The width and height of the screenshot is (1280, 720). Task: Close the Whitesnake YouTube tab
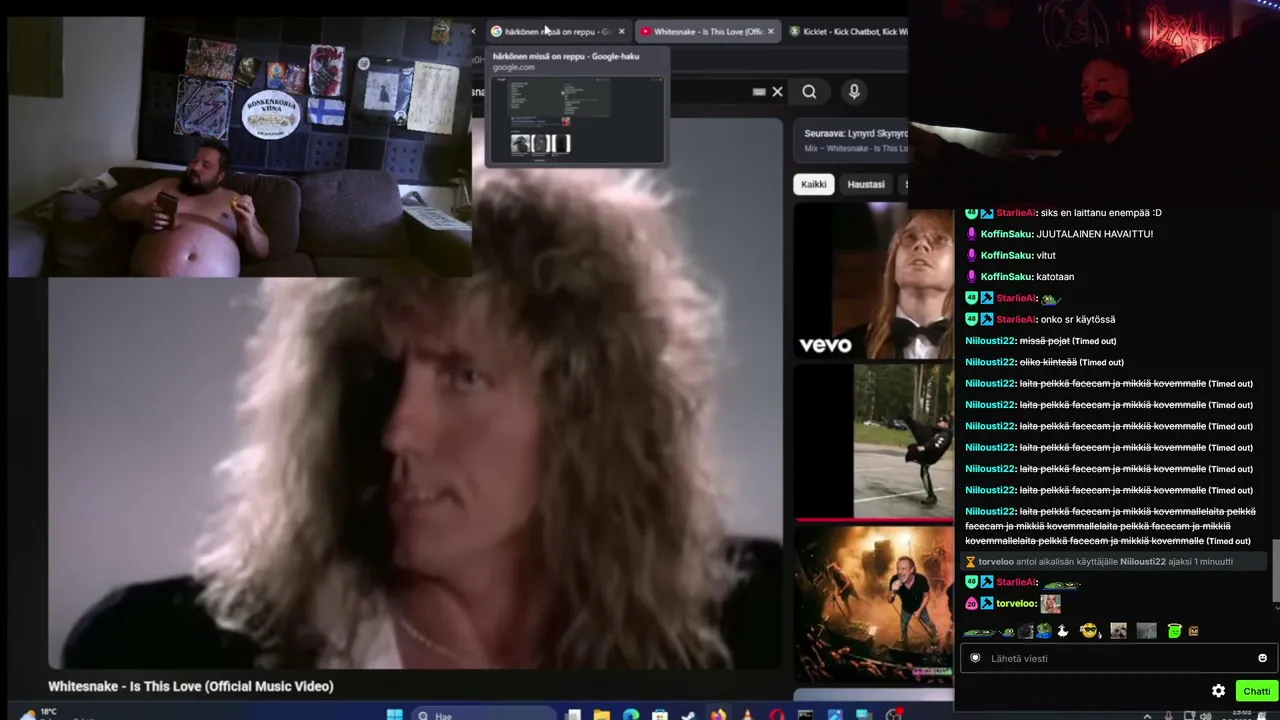coord(770,32)
